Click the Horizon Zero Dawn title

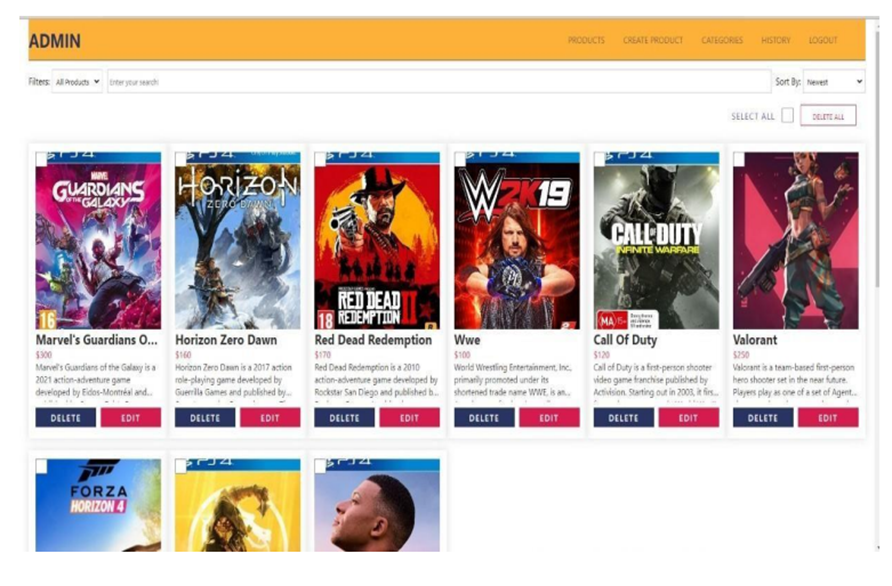226,340
